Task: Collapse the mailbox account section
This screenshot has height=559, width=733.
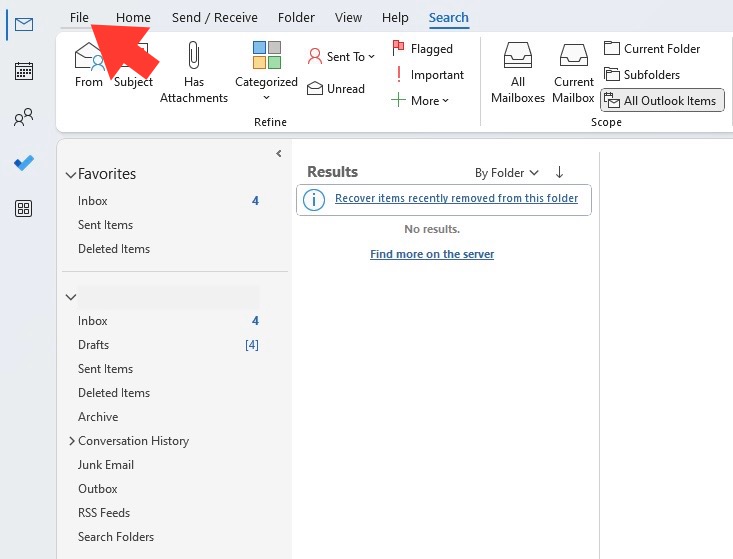Action: (71, 297)
